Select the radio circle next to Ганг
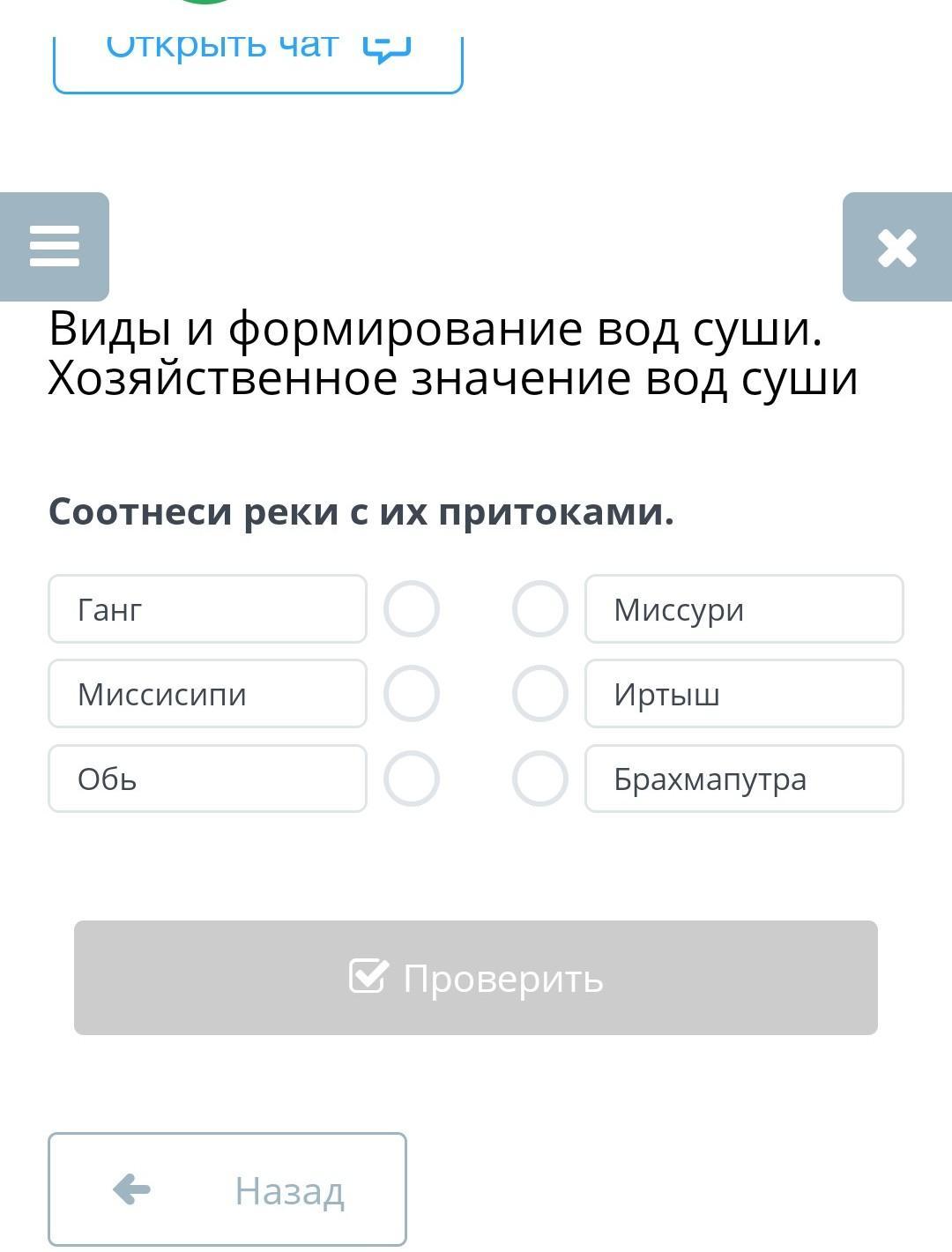Screen dimensions: 952x1252 (x=412, y=609)
